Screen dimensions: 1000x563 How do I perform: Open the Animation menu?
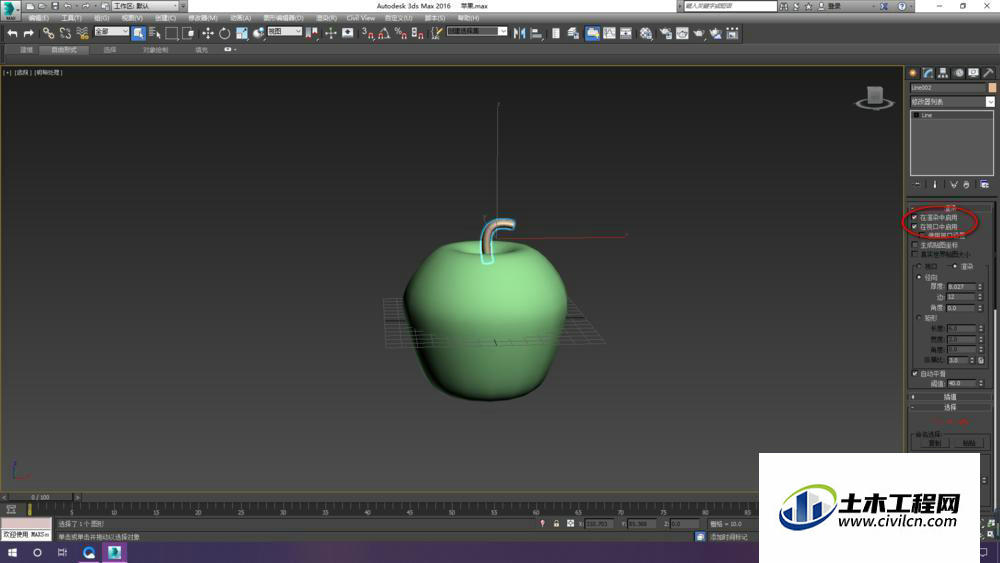pyautogui.click(x=240, y=18)
